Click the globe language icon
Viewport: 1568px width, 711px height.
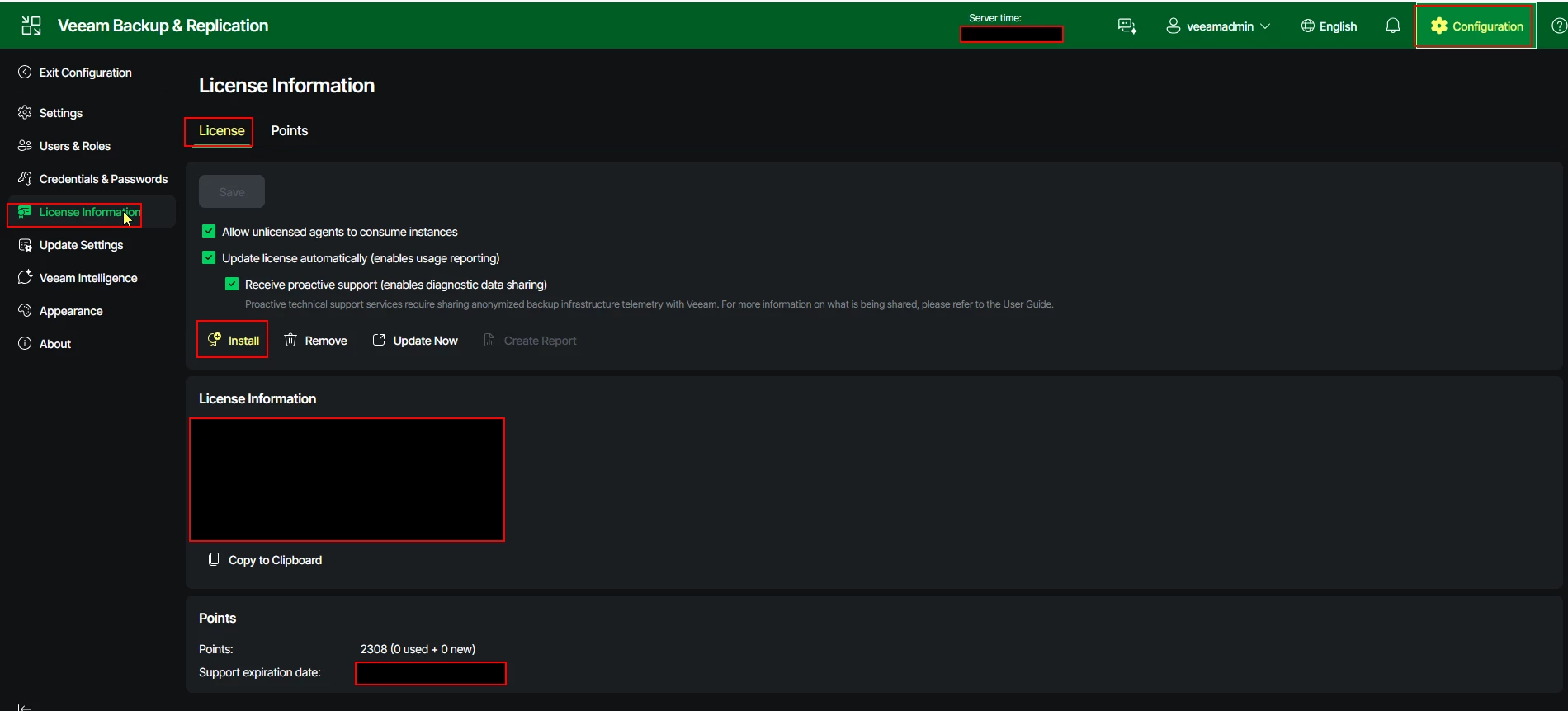click(1308, 26)
